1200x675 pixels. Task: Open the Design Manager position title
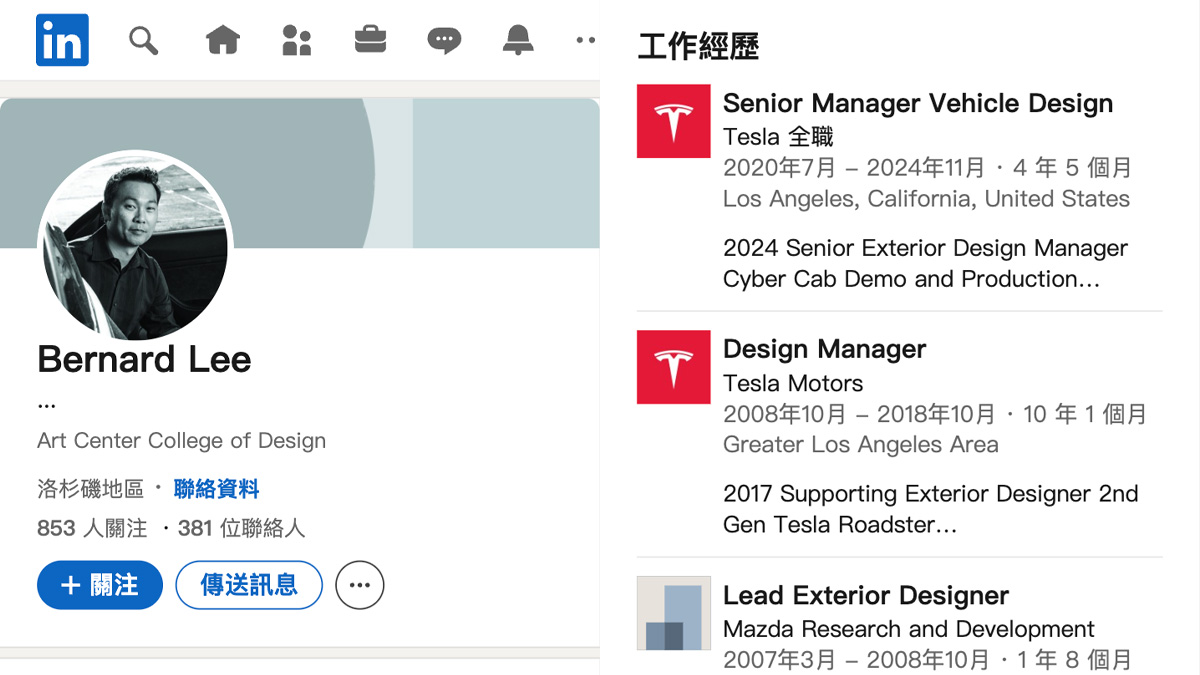click(x=825, y=349)
